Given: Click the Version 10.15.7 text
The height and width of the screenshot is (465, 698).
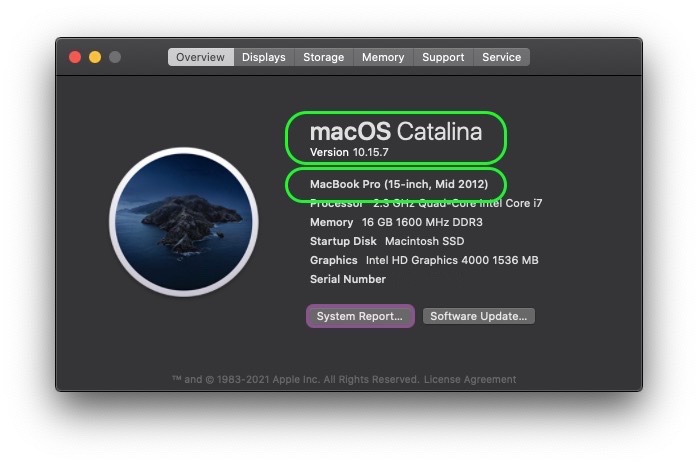Looking at the screenshot, I should click(349, 152).
